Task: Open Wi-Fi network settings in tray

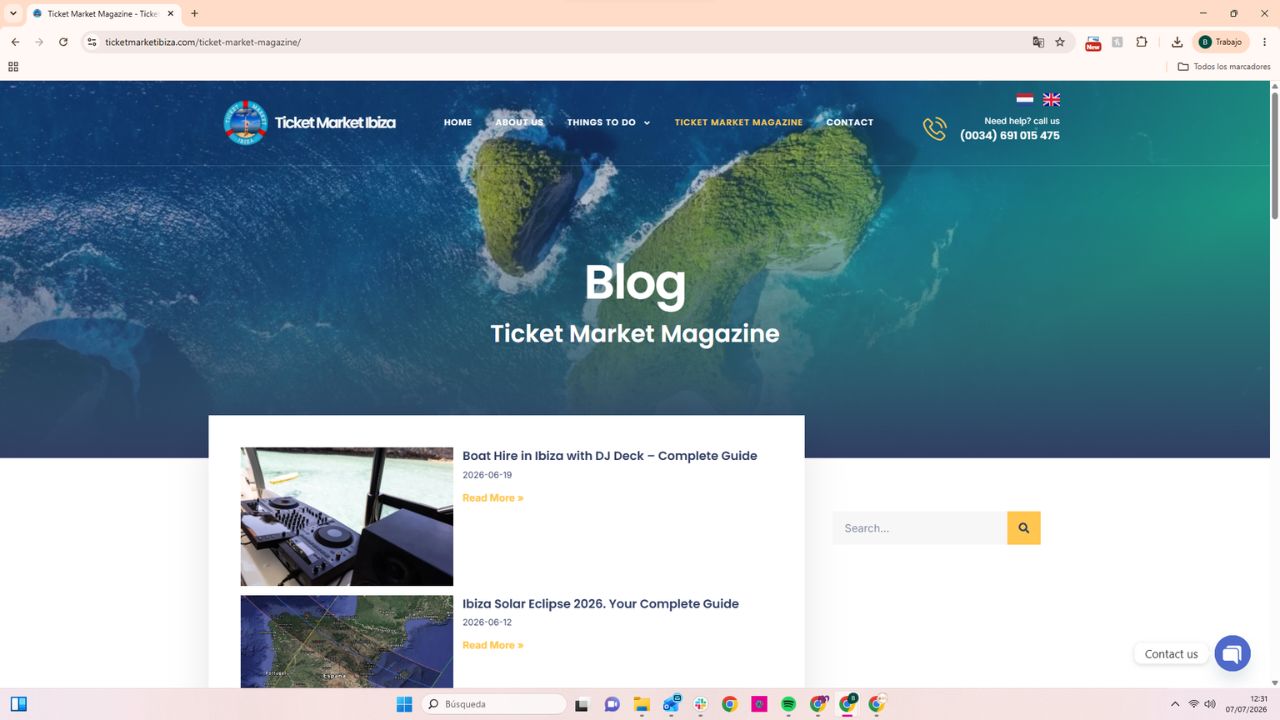Action: pyautogui.click(x=1193, y=704)
